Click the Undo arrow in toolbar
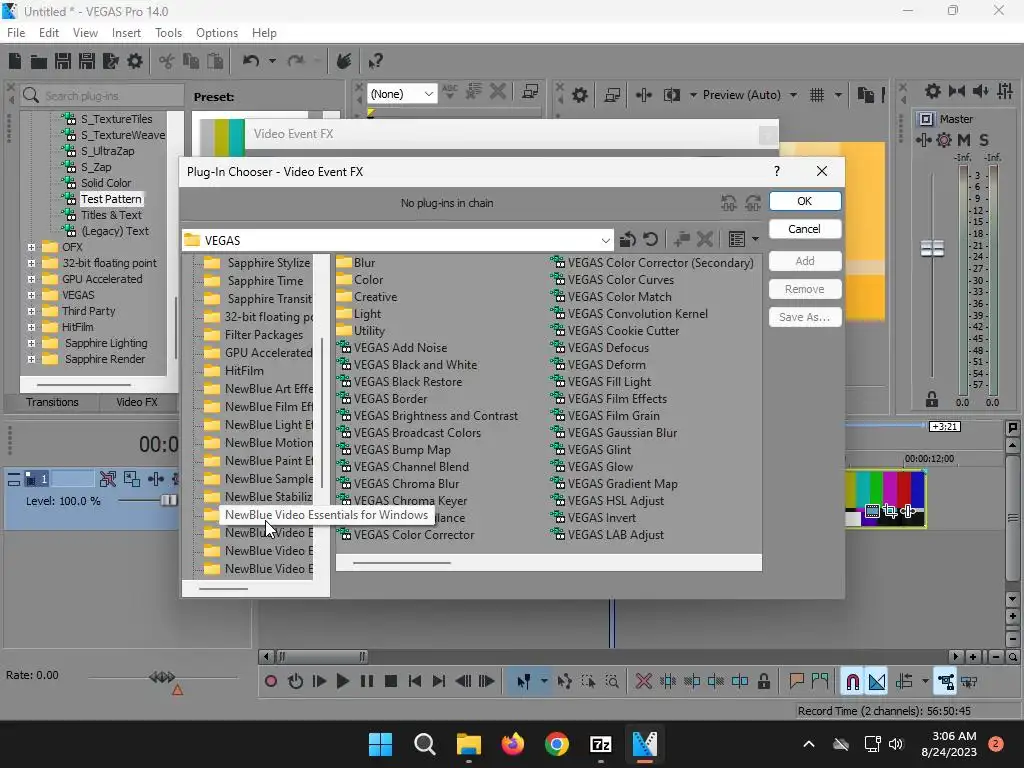The image size is (1024, 768). click(250, 61)
